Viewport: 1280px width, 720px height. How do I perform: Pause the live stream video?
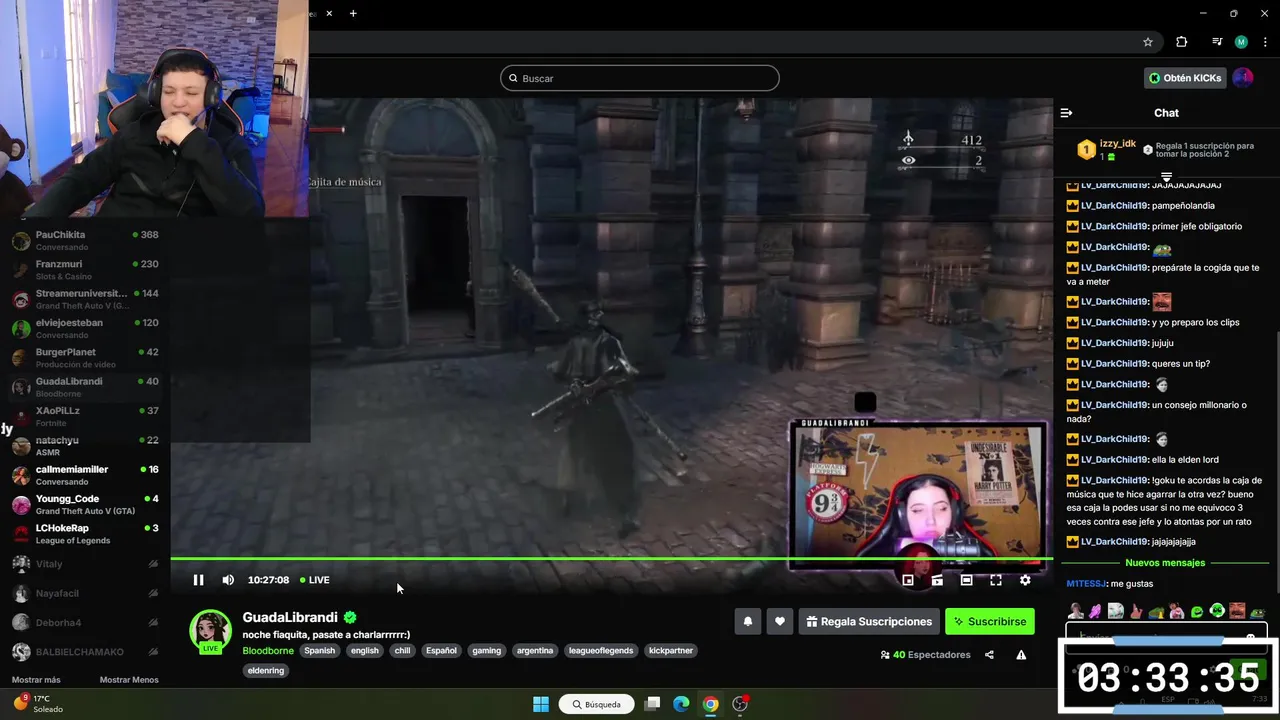pyautogui.click(x=198, y=580)
